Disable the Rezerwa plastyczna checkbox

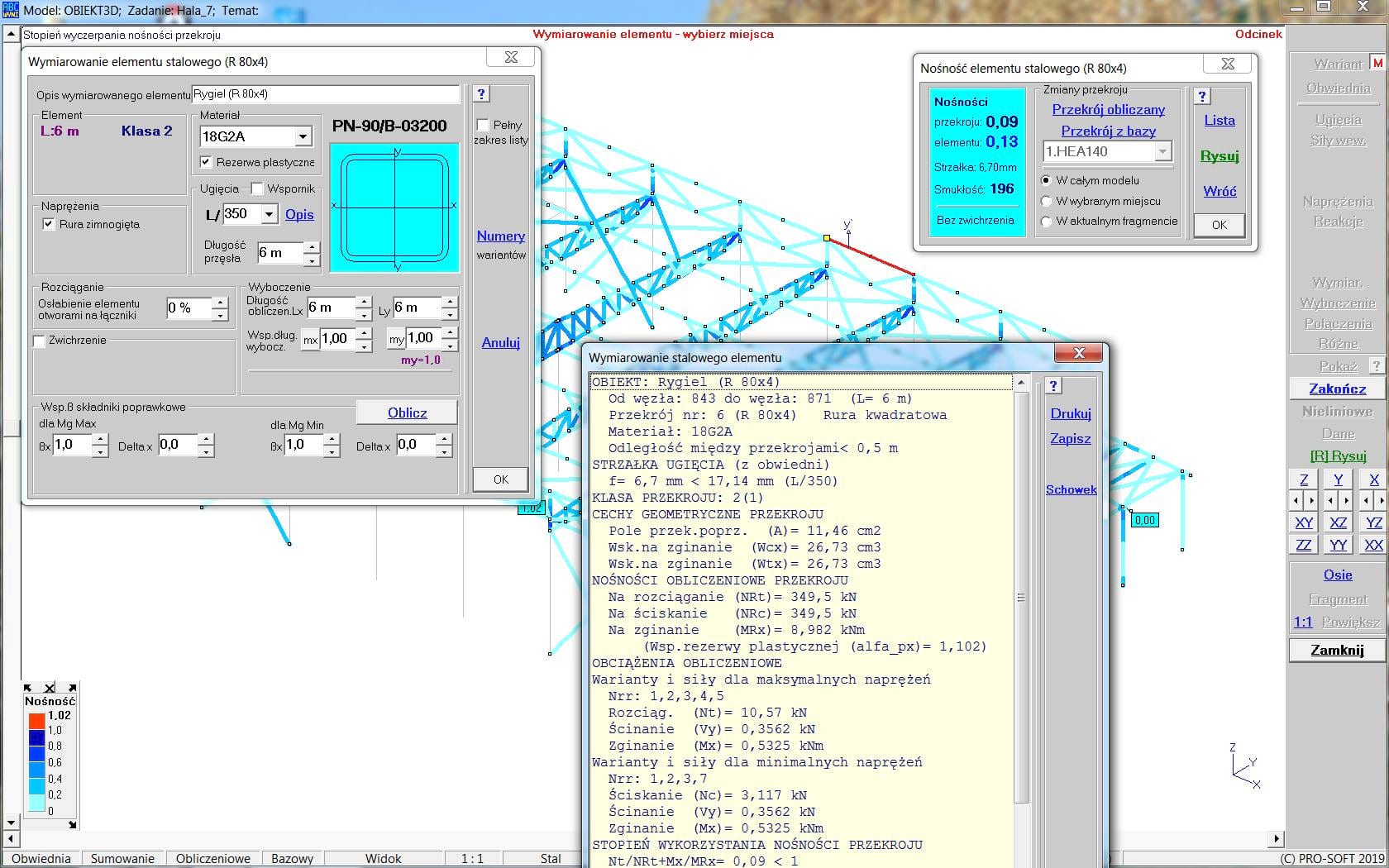(x=207, y=162)
